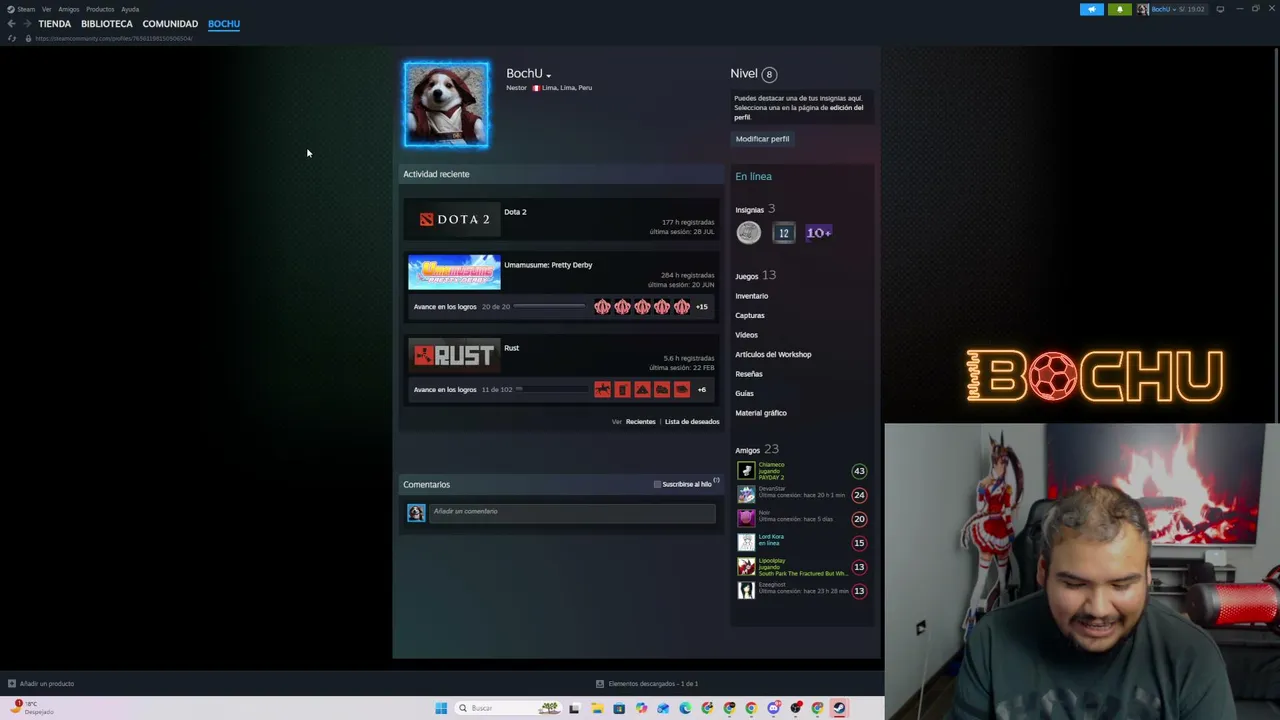This screenshot has width=1280, height=720.
Task: Click the level 43 friend badge
Action: coord(859,471)
